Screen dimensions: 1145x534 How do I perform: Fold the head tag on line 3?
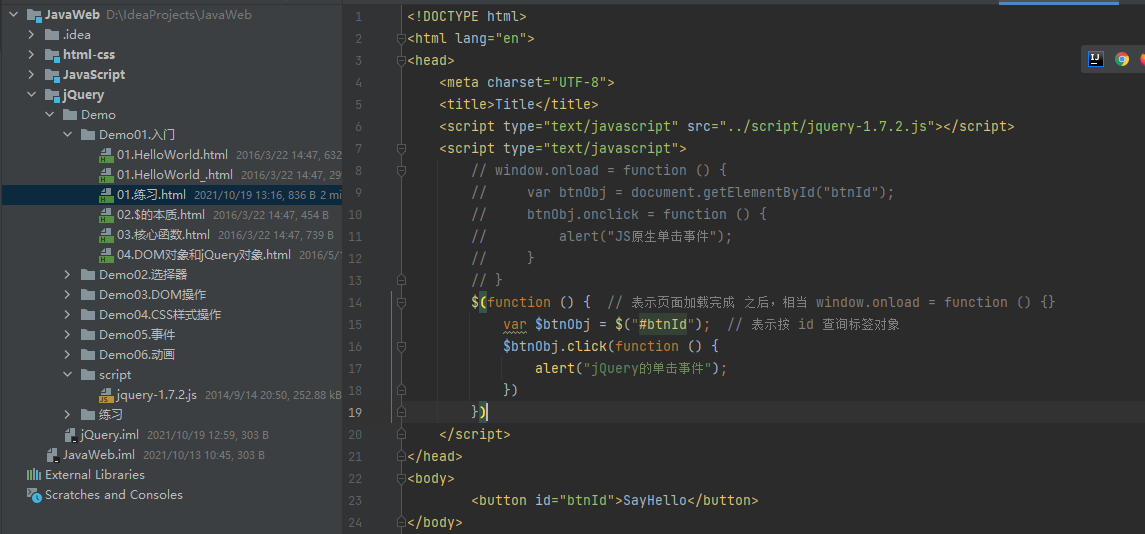(x=399, y=61)
